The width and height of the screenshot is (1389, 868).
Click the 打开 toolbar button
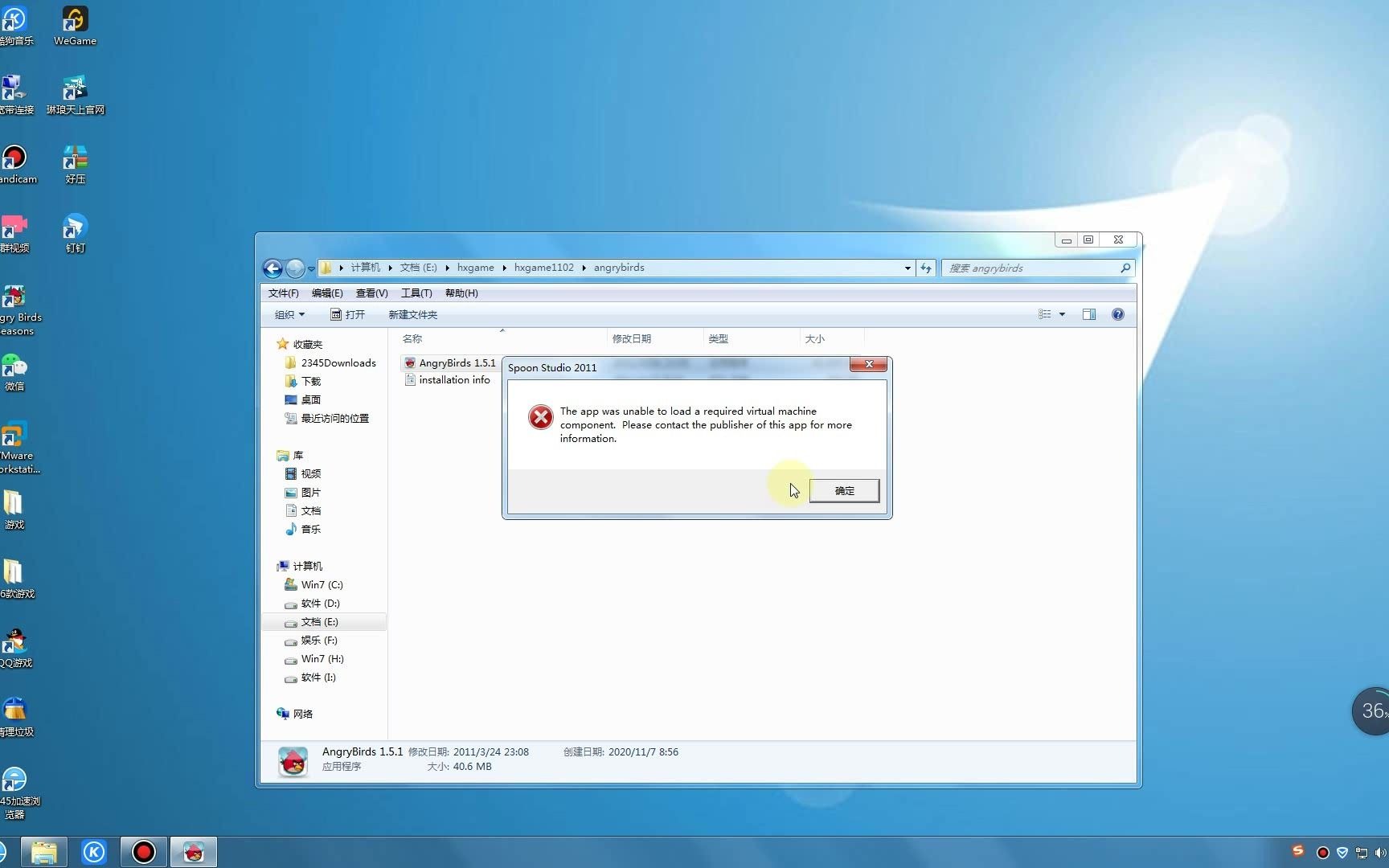tap(347, 315)
